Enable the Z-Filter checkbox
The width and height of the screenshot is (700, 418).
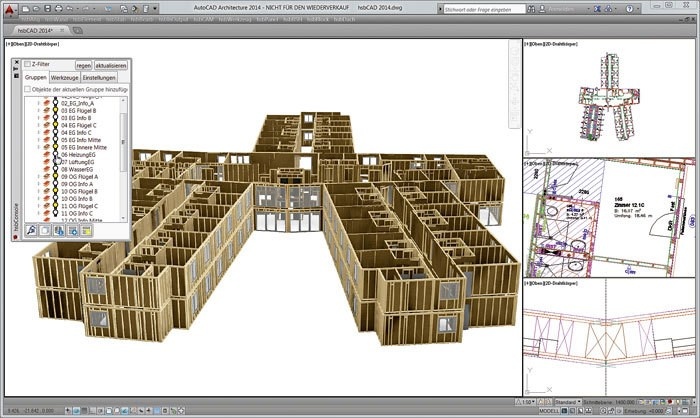tap(27, 64)
